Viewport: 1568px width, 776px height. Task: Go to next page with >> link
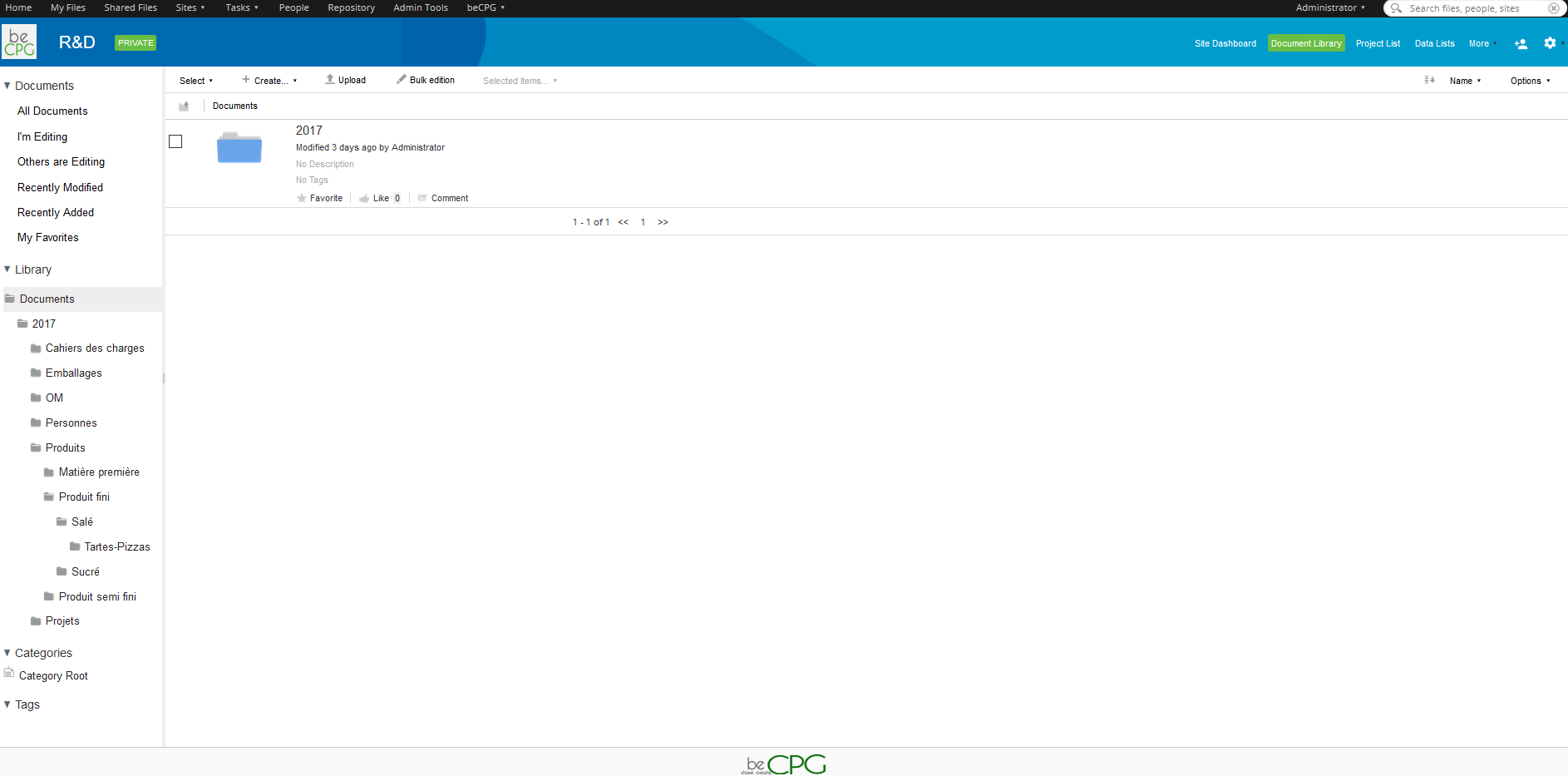click(663, 222)
